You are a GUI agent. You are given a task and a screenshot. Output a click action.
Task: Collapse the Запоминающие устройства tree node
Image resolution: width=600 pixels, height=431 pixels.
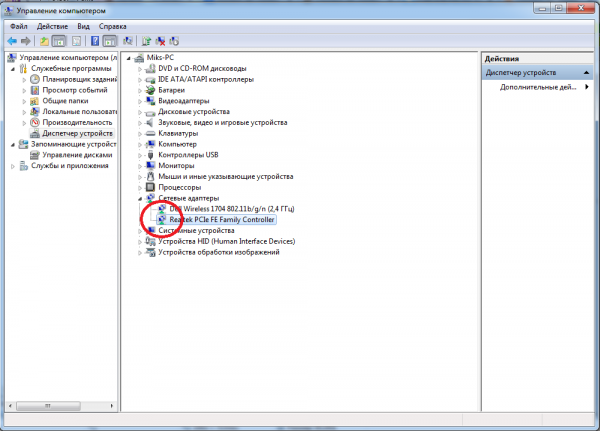[13, 145]
